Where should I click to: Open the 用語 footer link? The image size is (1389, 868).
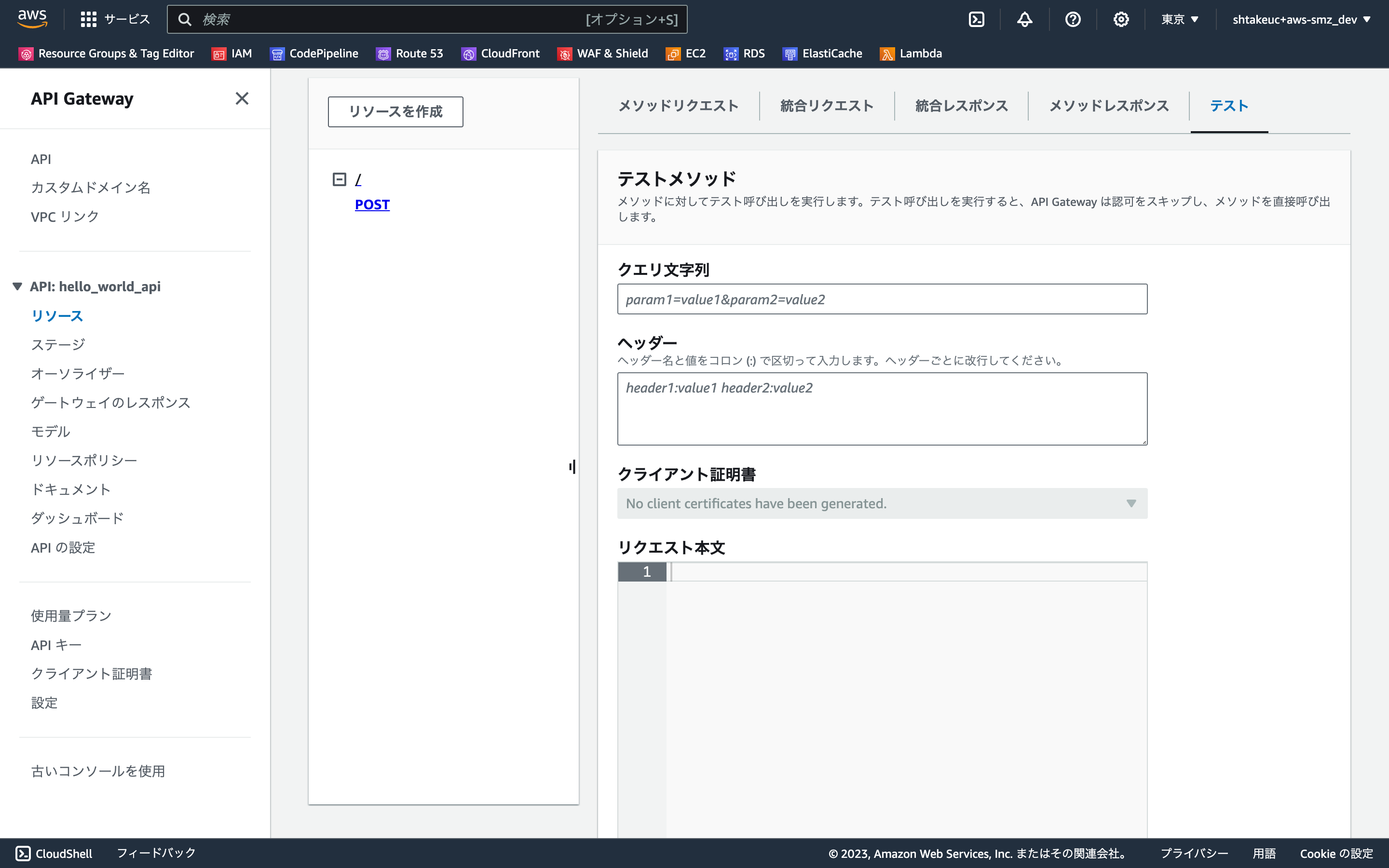coord(1265,854)
